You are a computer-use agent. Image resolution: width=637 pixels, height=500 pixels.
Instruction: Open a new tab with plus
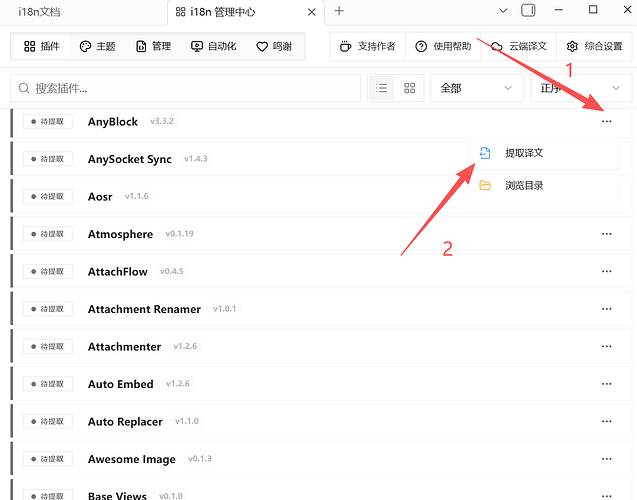(339, 11)
